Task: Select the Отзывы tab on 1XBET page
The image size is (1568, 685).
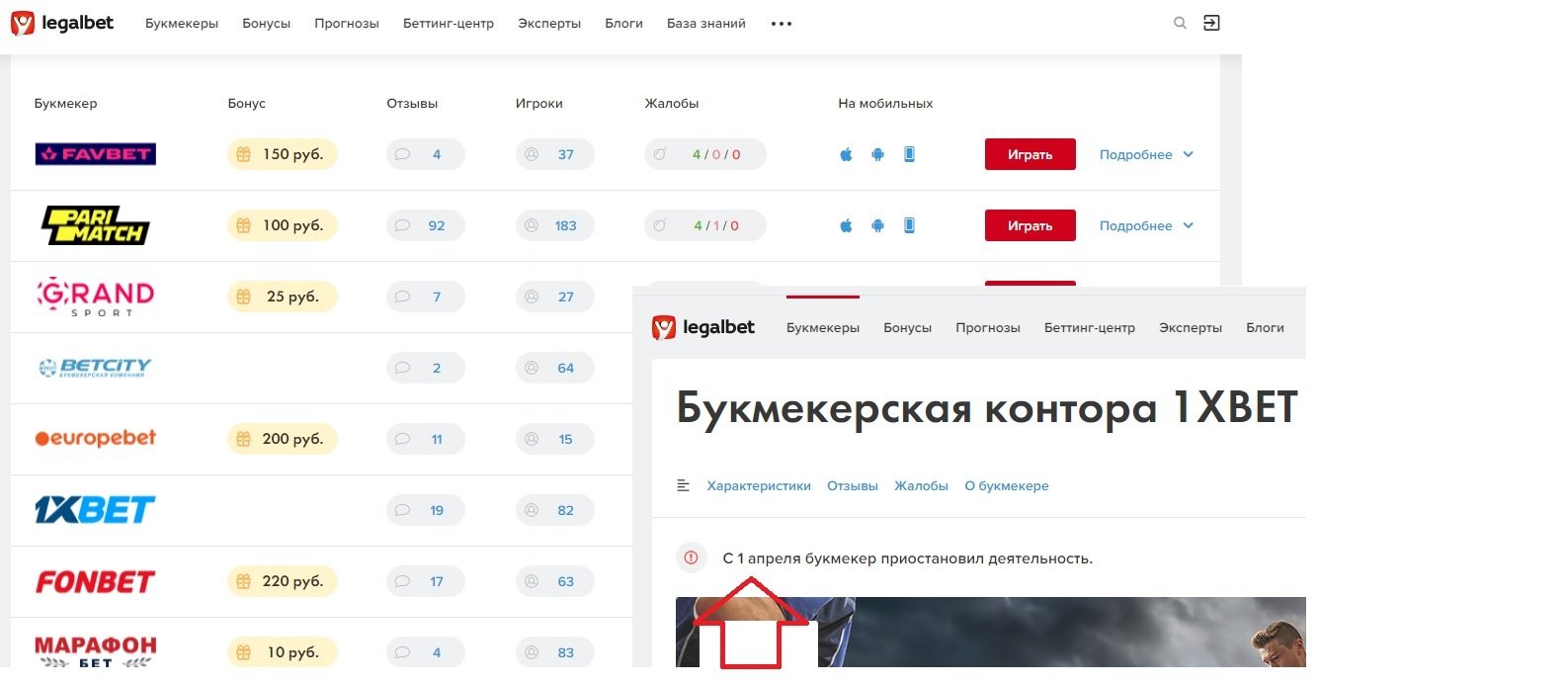Action: 852,485
